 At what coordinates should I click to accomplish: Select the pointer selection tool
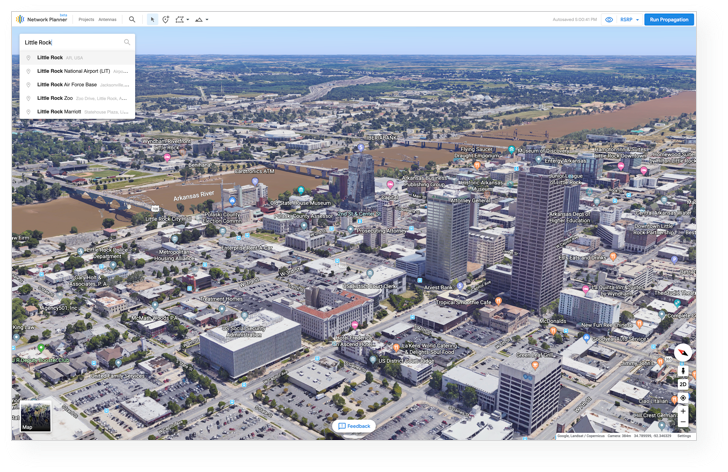pos(152,19)
